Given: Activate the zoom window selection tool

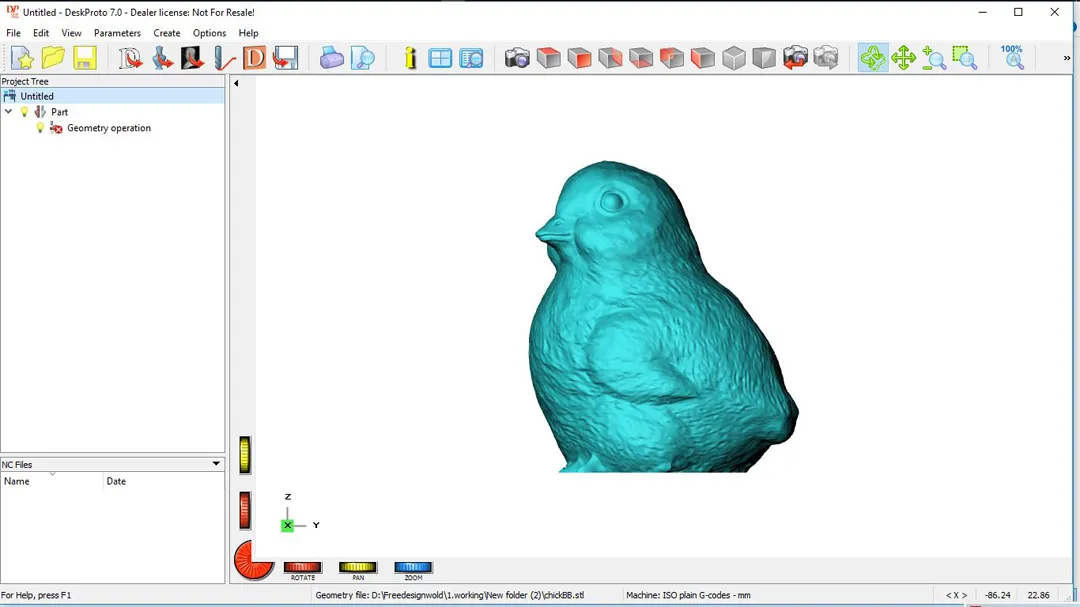Looking at the screenshot, I should (x=965, y=58).
